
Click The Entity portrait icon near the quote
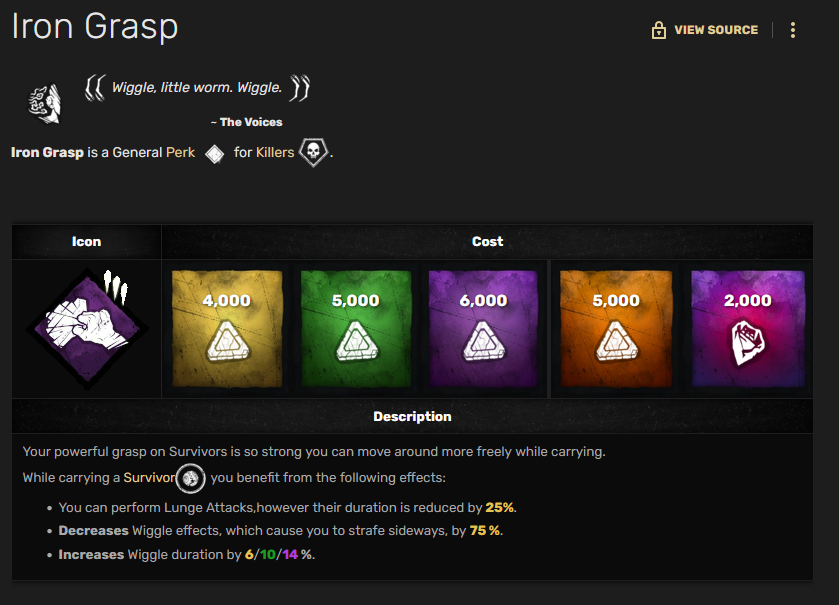(x=44, y=104)
